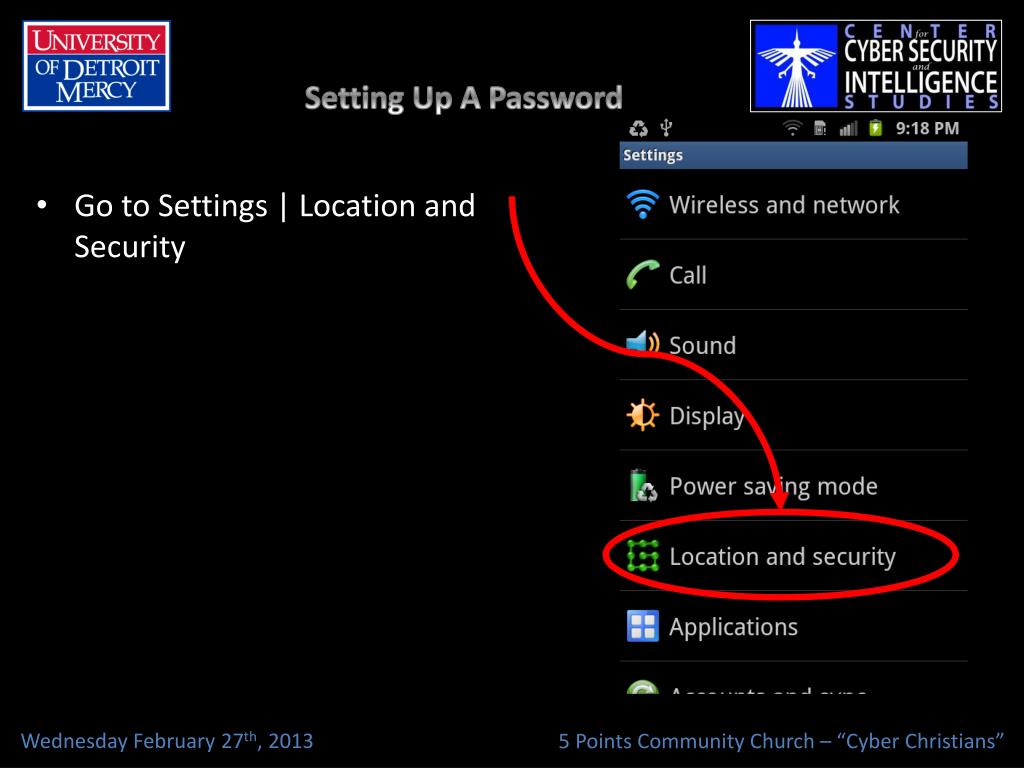Click the green Location and security icon

point(643,556)
